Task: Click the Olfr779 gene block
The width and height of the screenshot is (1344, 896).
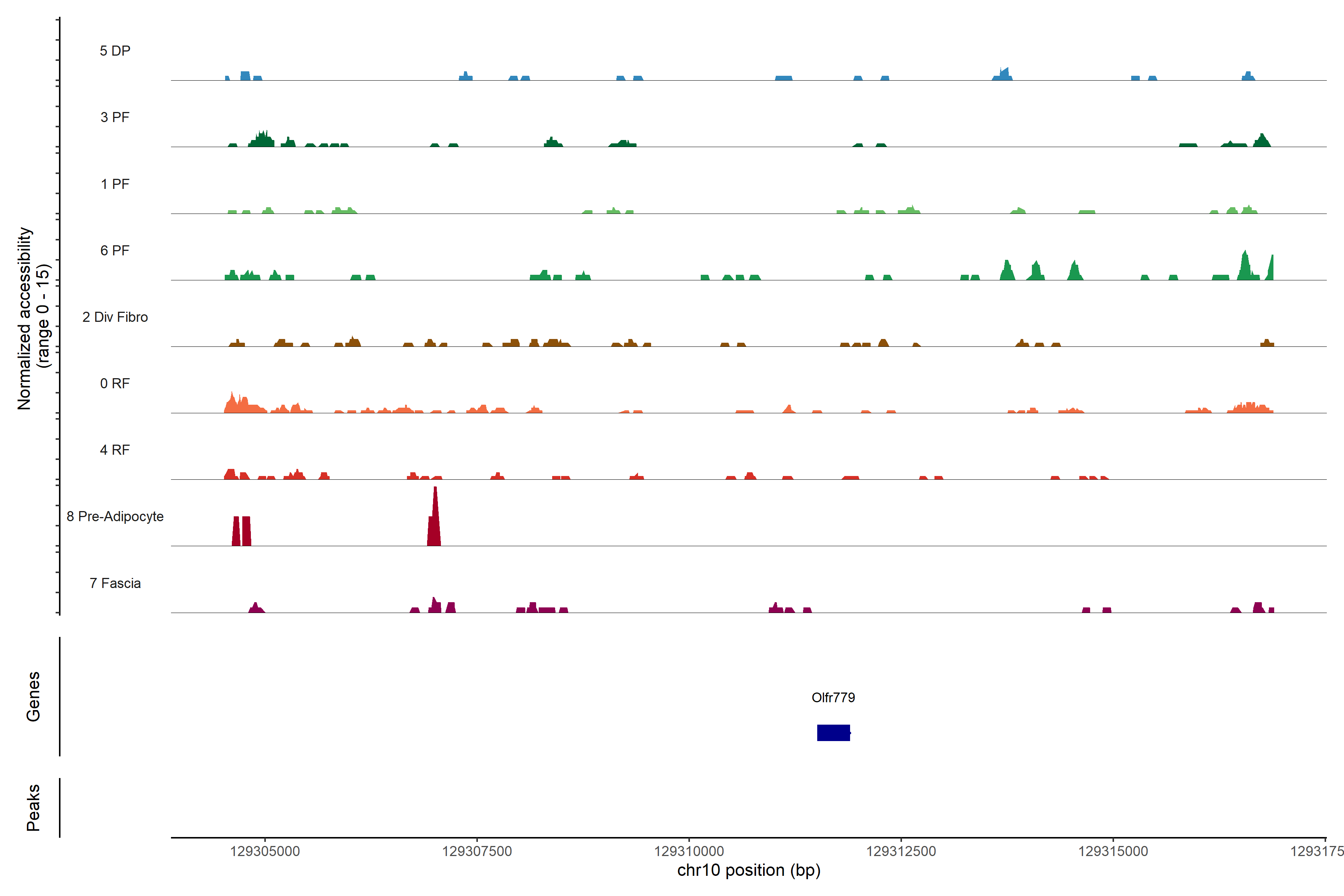Action: (x=833, y=732)
